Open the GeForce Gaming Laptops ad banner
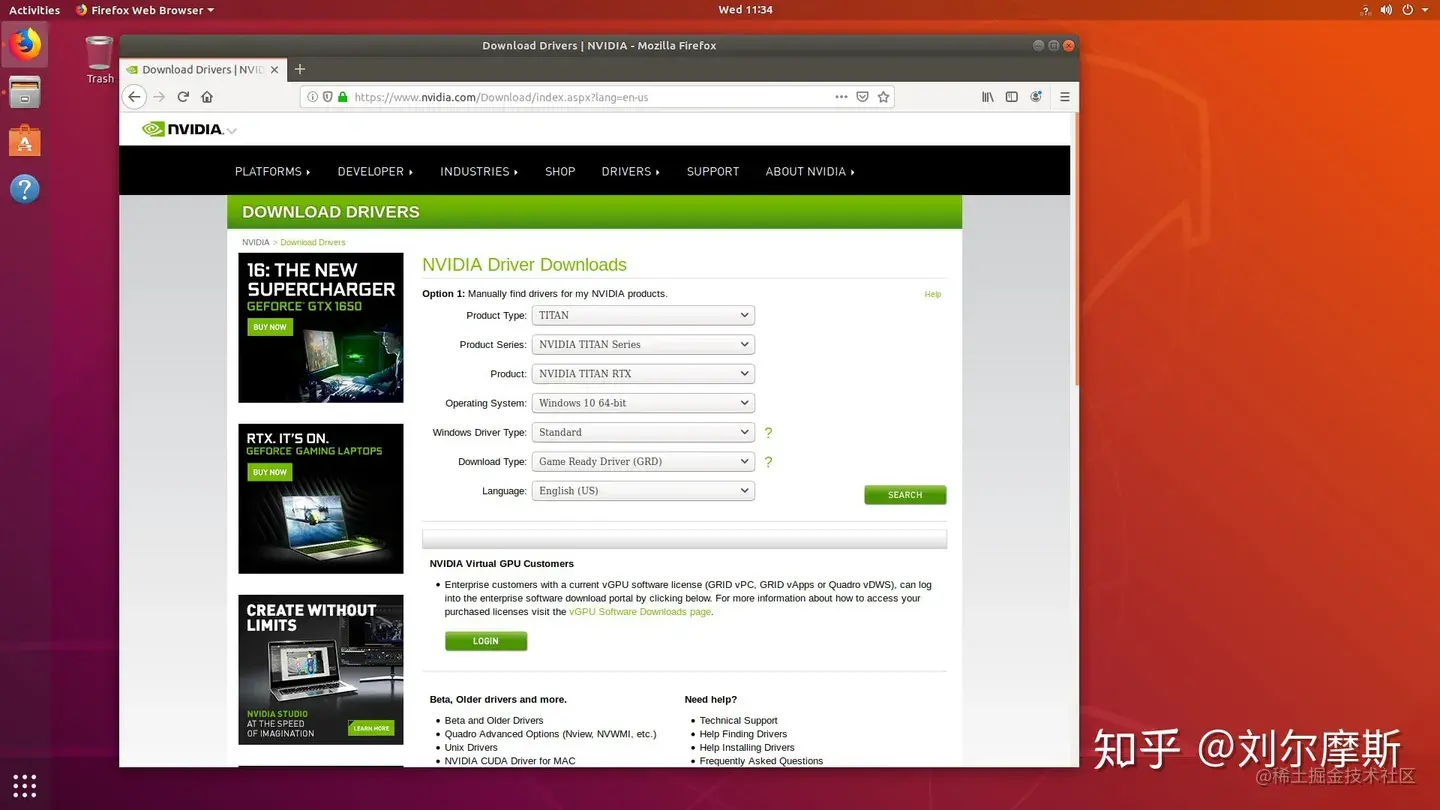This screenshot has width=1440, height=810. point(321,499)
